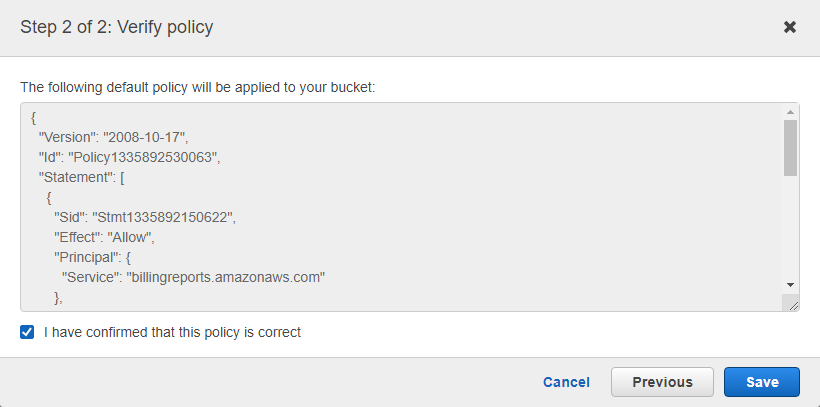Go back with the Previous button

[662, 382]
